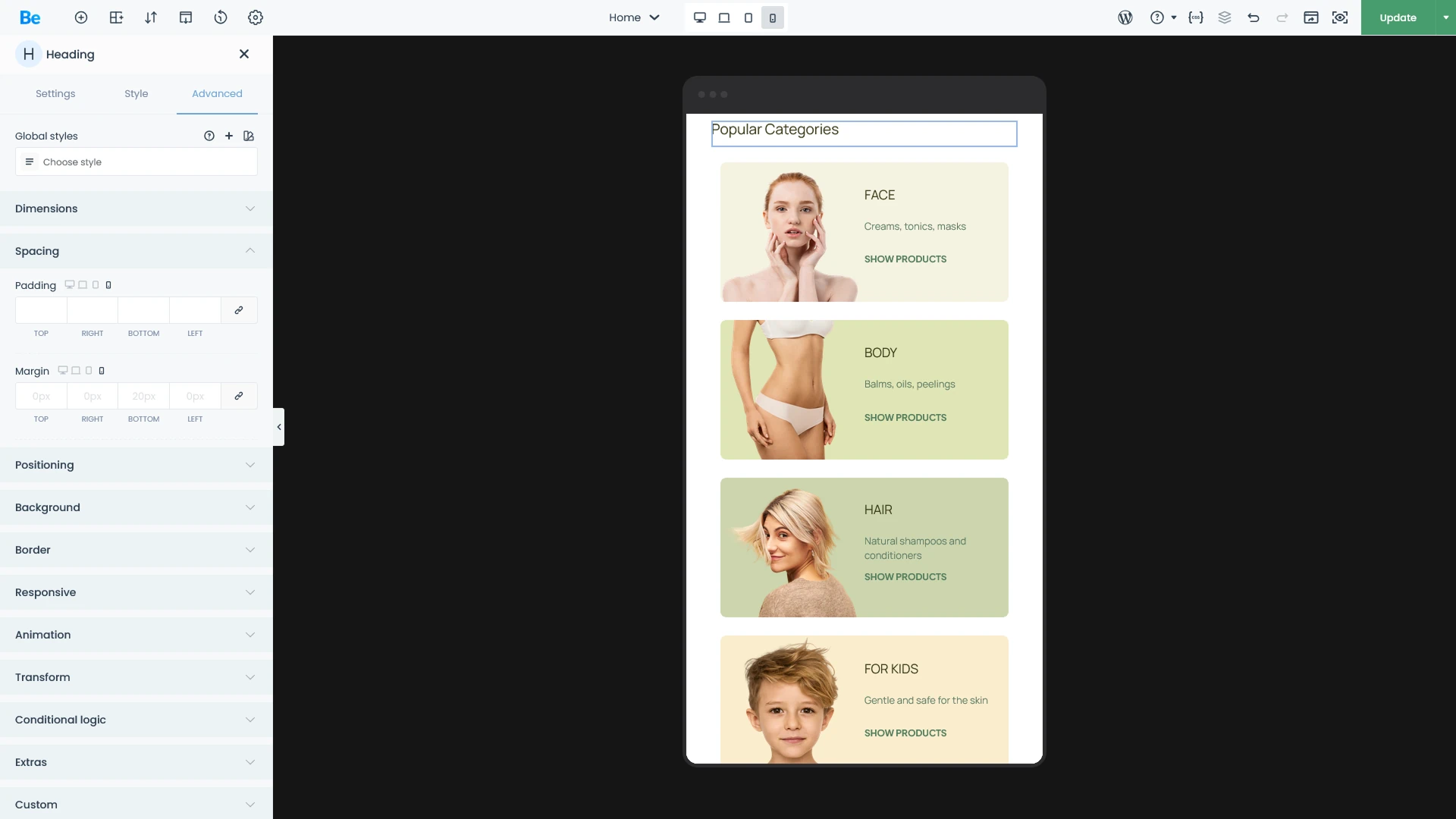
Task: Enter preview mode with the eye icon
Action: pyautogui.click(x=1340, y=17)
